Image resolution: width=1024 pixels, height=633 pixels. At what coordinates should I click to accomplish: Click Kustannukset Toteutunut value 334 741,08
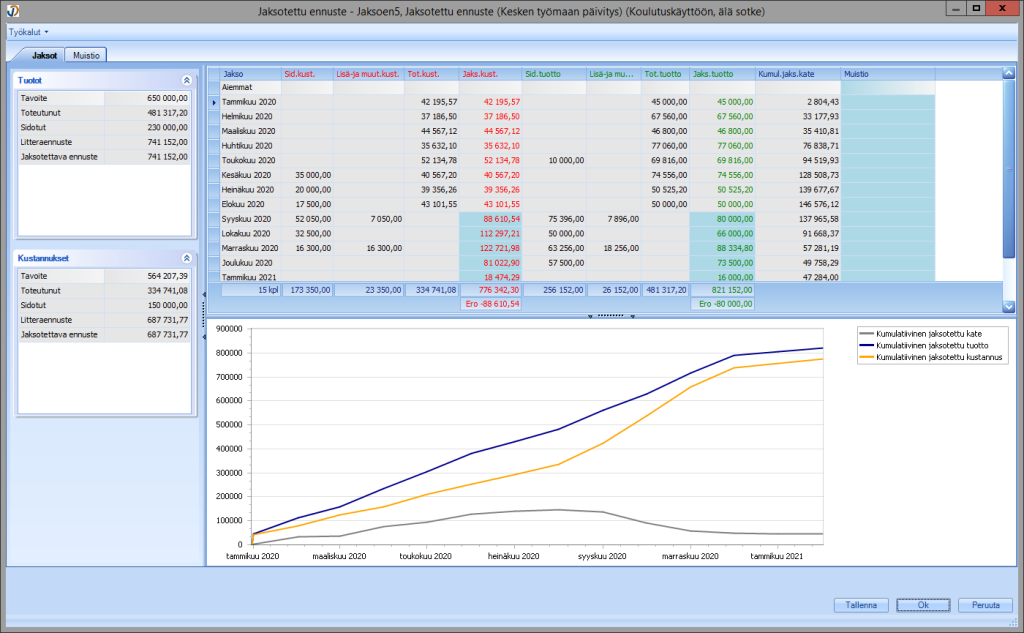148,291
